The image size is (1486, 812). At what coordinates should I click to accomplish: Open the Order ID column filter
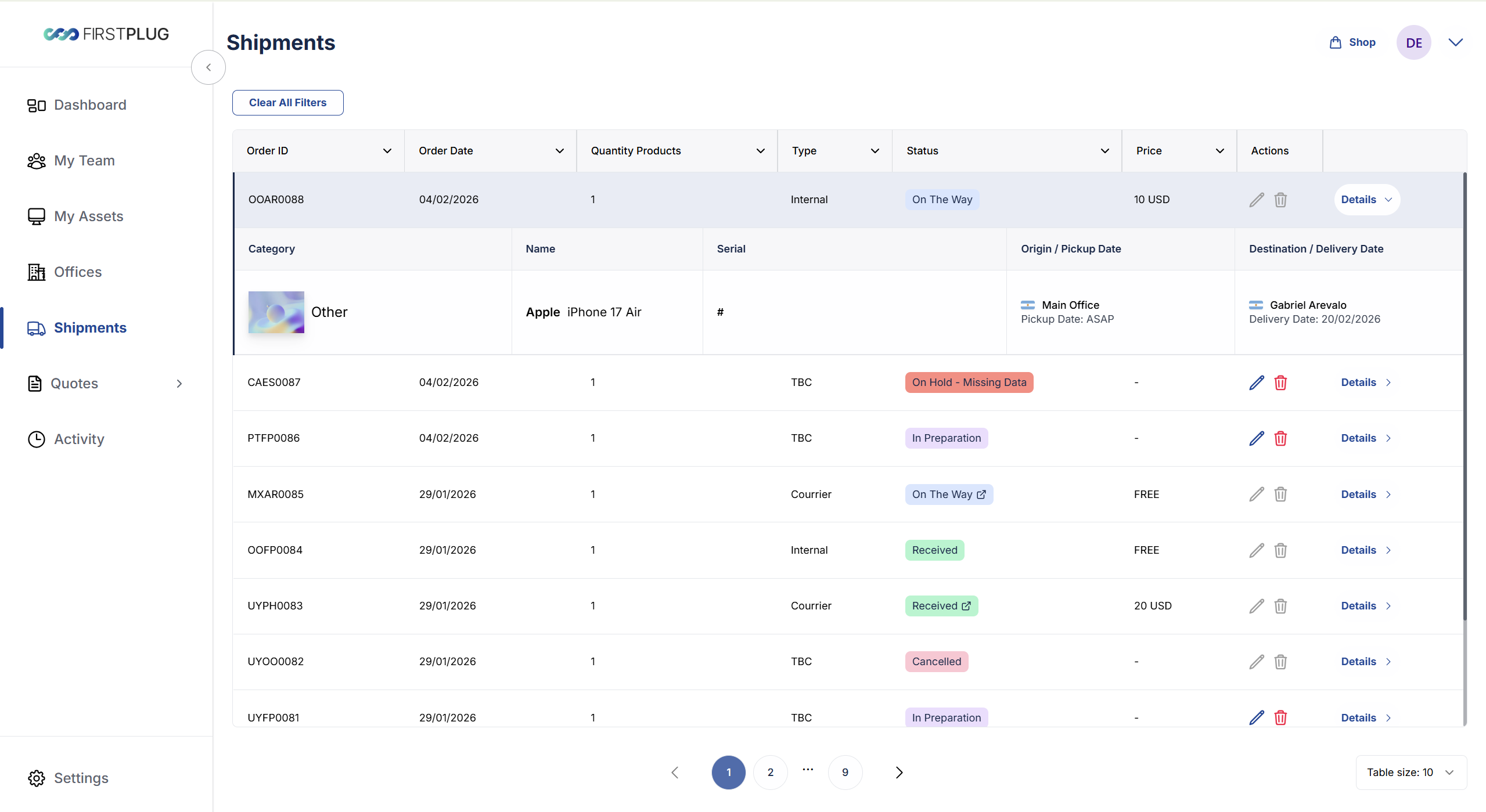pyautogui.click(x=387, y=151)
